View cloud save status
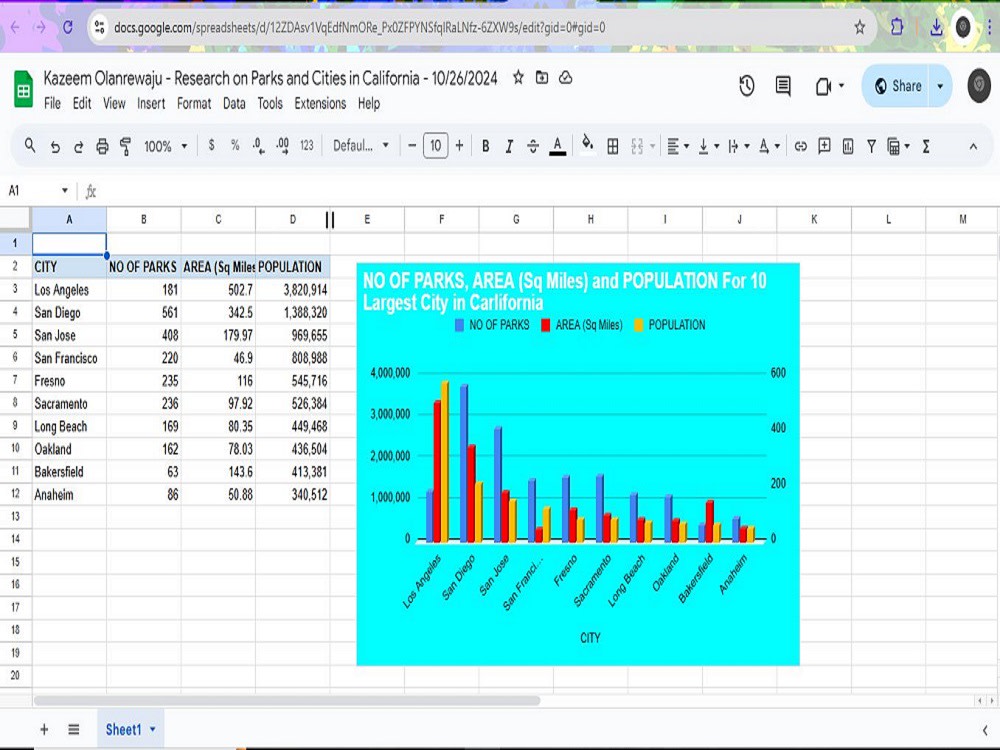The height and width of the screenshot is (750, 1000). (x=565, y=78)
